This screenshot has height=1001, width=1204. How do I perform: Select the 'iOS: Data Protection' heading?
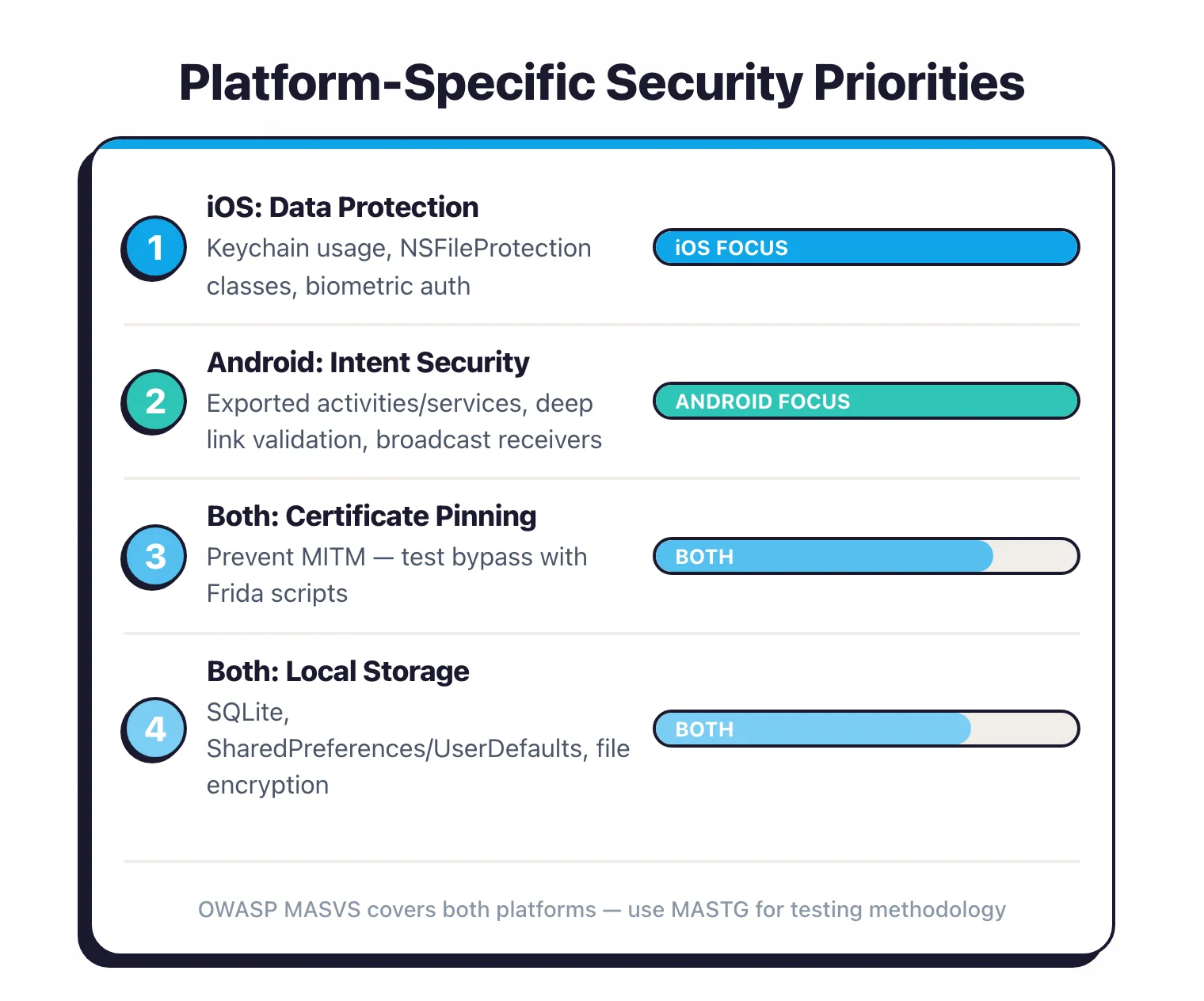(x=342, y=207)
